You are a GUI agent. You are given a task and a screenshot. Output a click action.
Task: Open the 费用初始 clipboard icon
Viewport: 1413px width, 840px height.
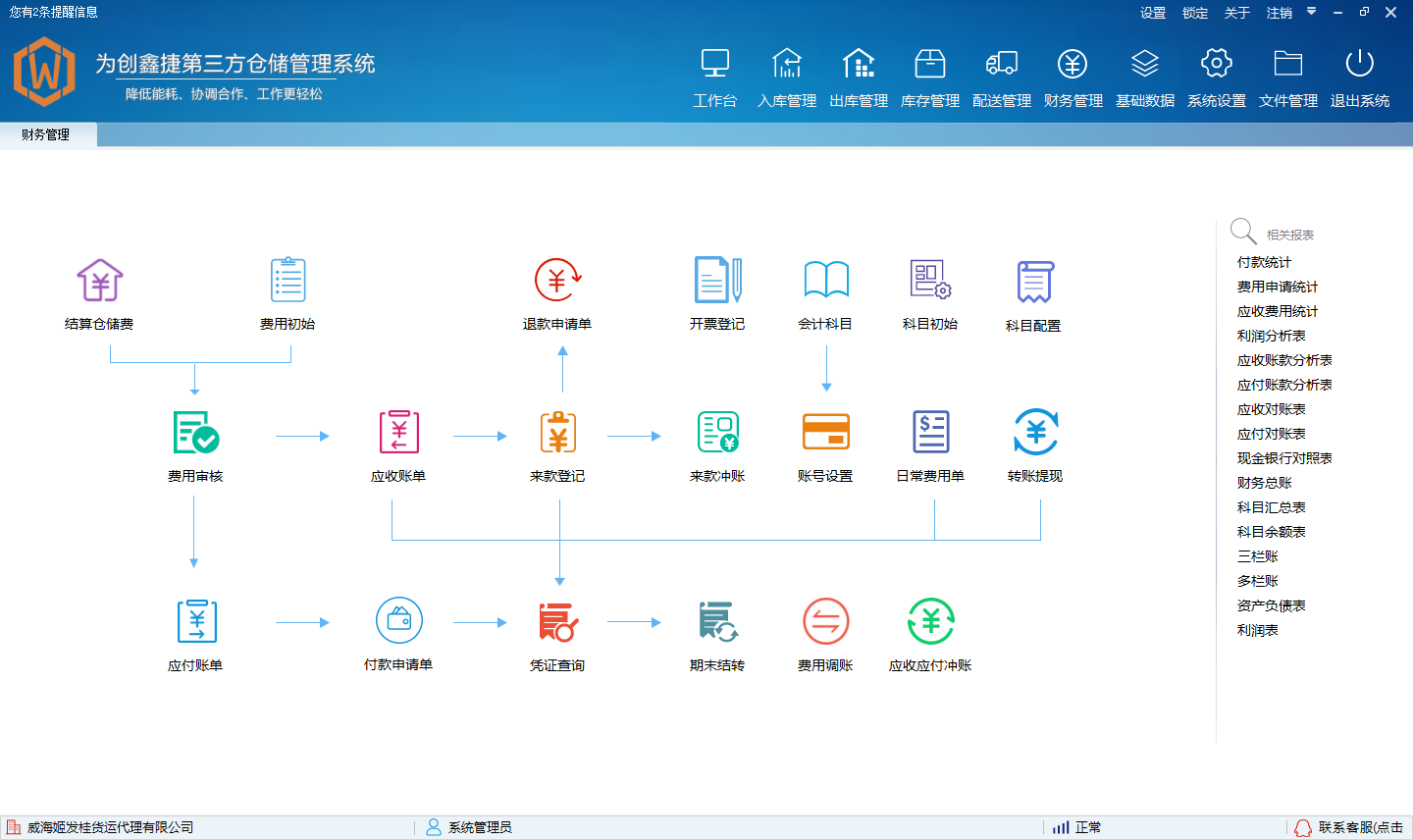[288, 280]
